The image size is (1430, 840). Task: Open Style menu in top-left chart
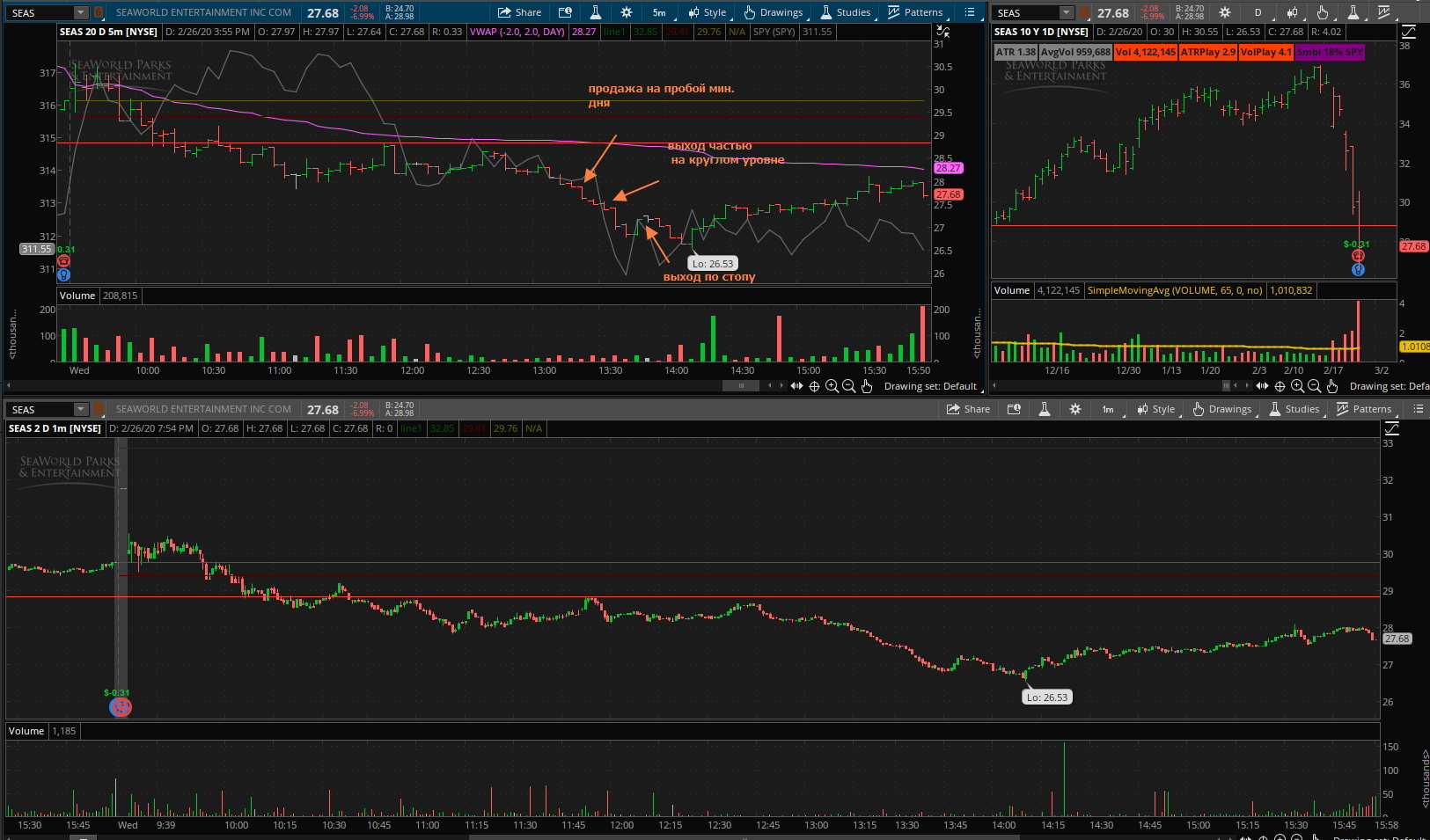(x=708, y=12)
